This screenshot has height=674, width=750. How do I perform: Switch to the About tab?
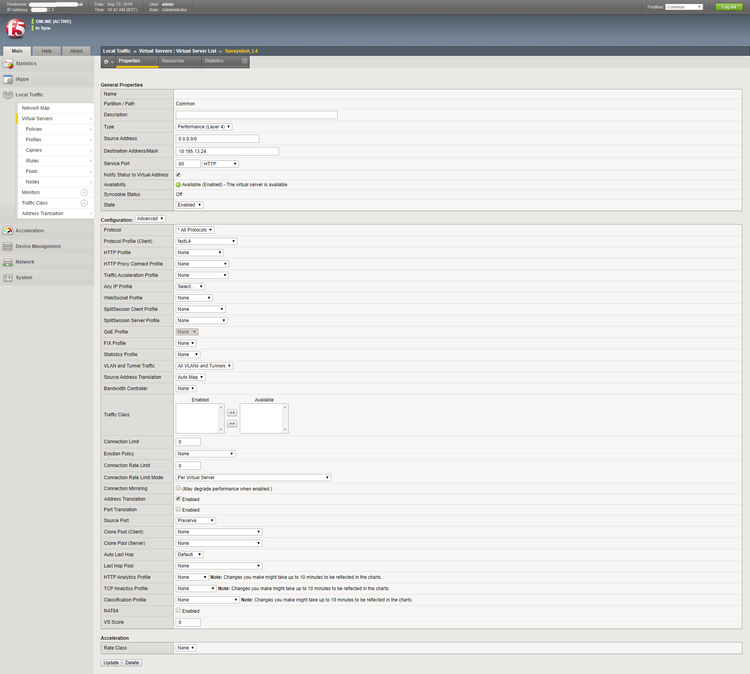click(76, 51)
